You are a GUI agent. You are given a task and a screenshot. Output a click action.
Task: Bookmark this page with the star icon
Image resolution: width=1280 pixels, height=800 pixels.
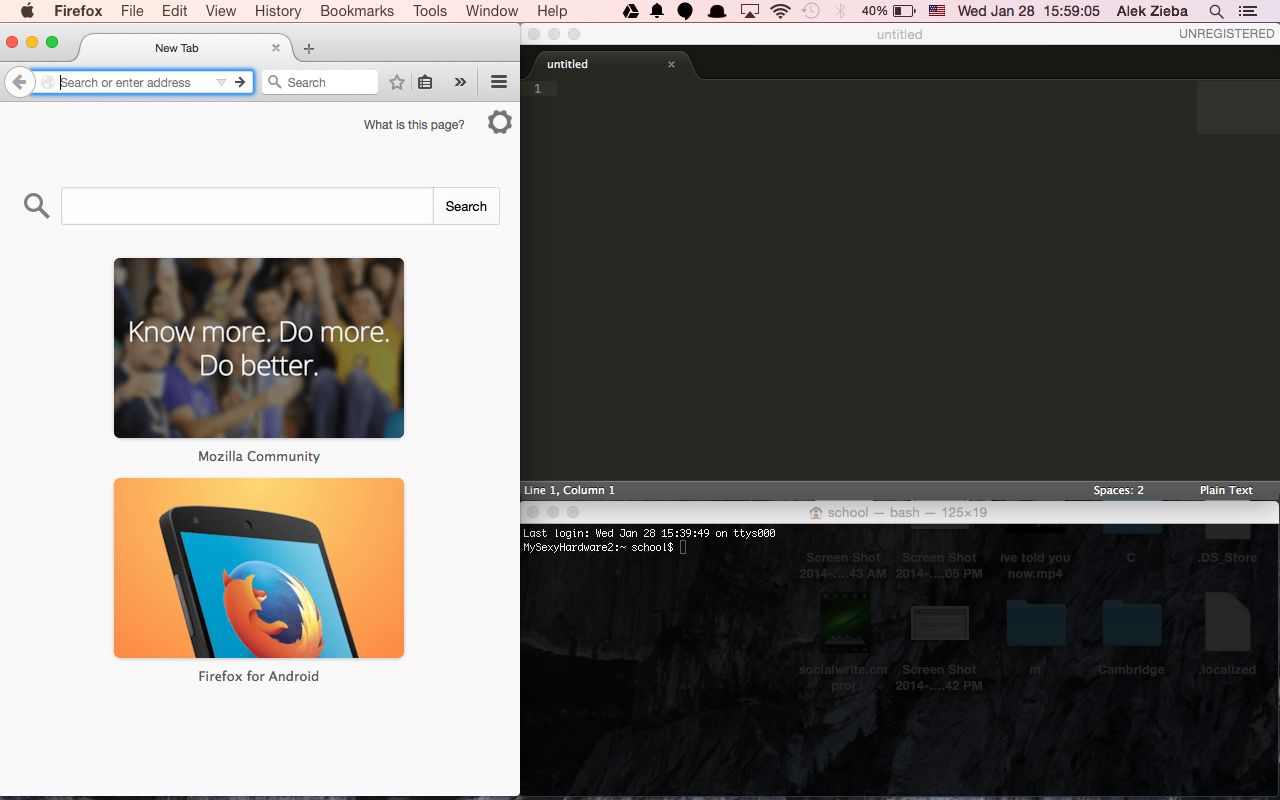pyautogui.click(x=397, y=82)
